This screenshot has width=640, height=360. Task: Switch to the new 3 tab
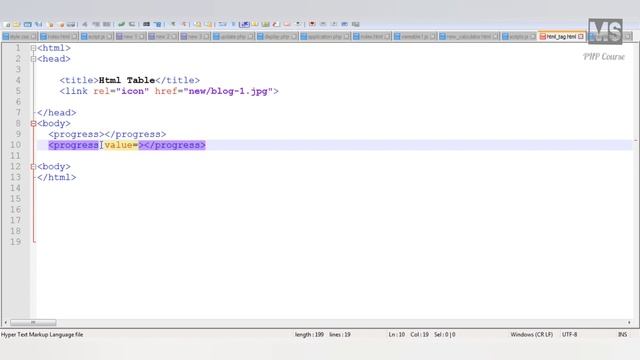click(x=195, y=37)
